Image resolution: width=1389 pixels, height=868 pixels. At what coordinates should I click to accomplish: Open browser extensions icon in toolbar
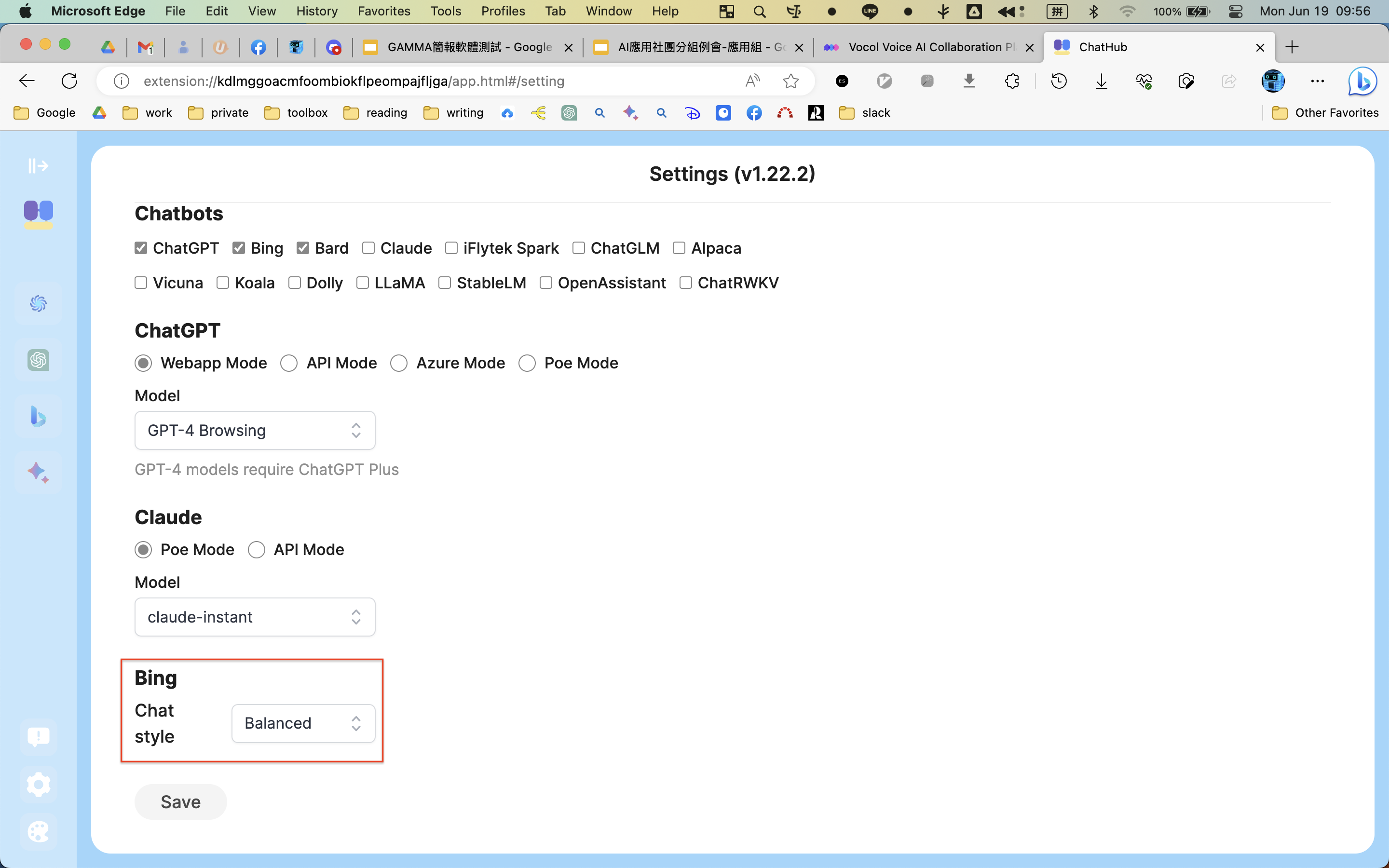coord(1011,81)
